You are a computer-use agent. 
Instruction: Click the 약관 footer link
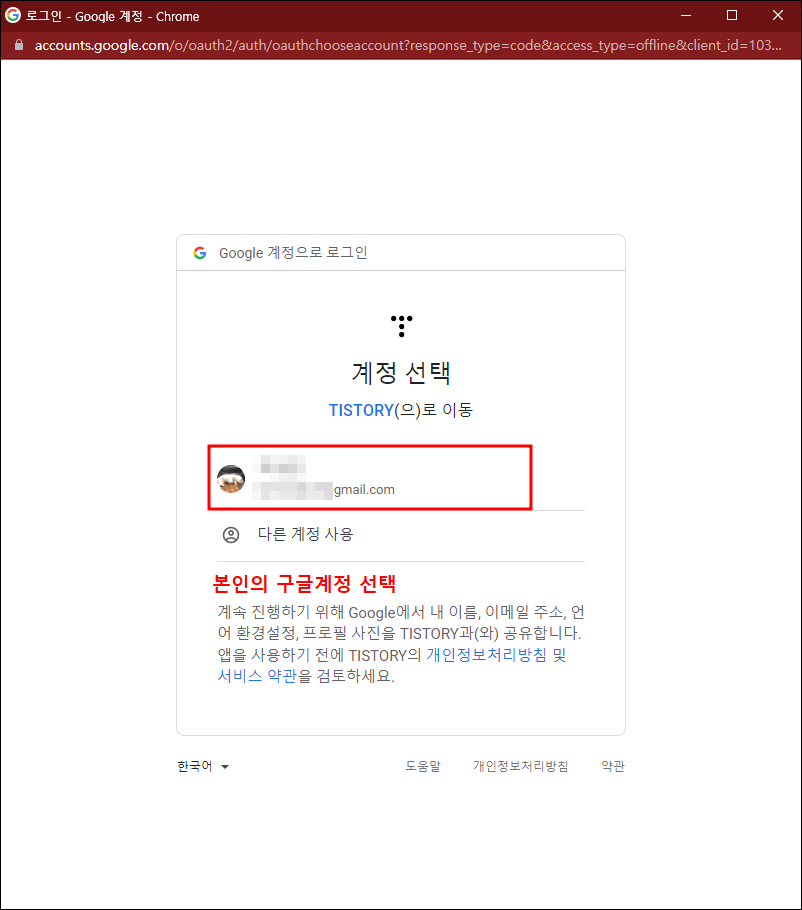click(613, 766)
